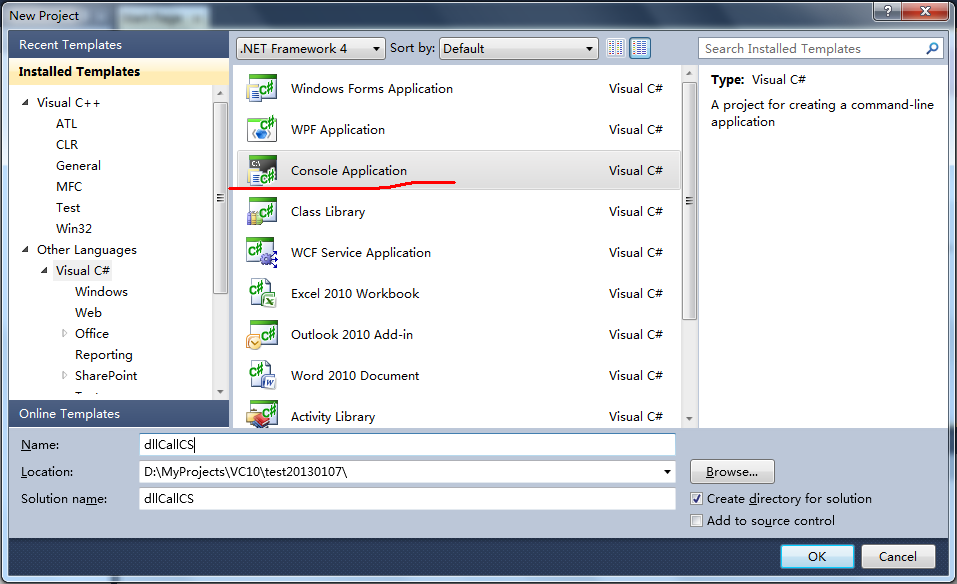Select ATL under Visual C++
Viewport: 957px width, 584px height.
67,123
